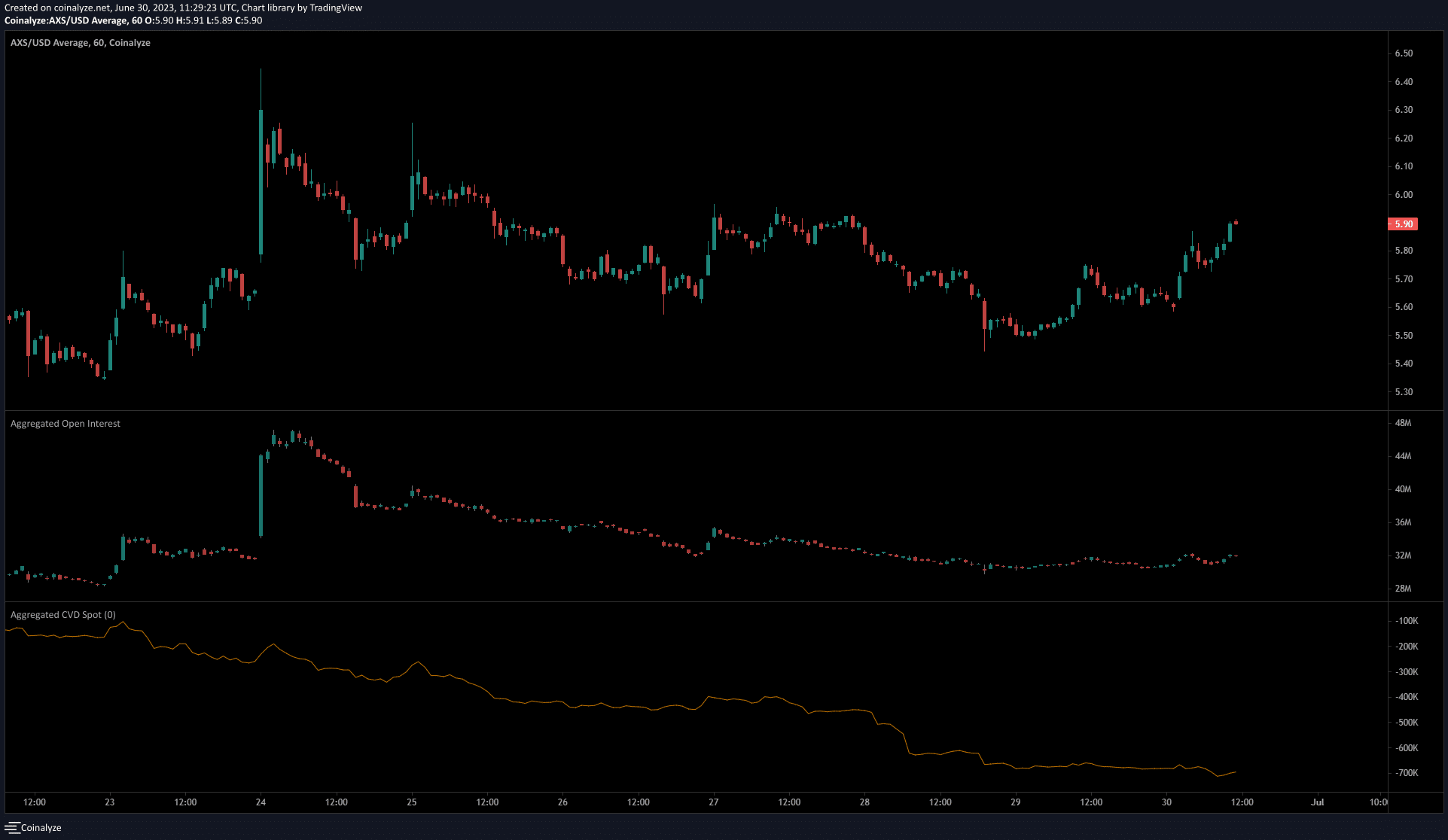This screenshot has width=1448, height=840.
Task: Click the 6.10 price axis label
Action: coord(1404,166)
